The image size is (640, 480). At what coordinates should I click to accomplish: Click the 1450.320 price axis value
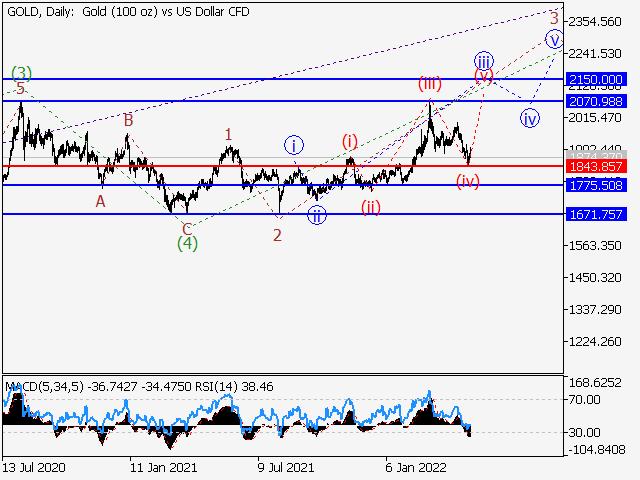pyautogui.click(x=595, y=278)
